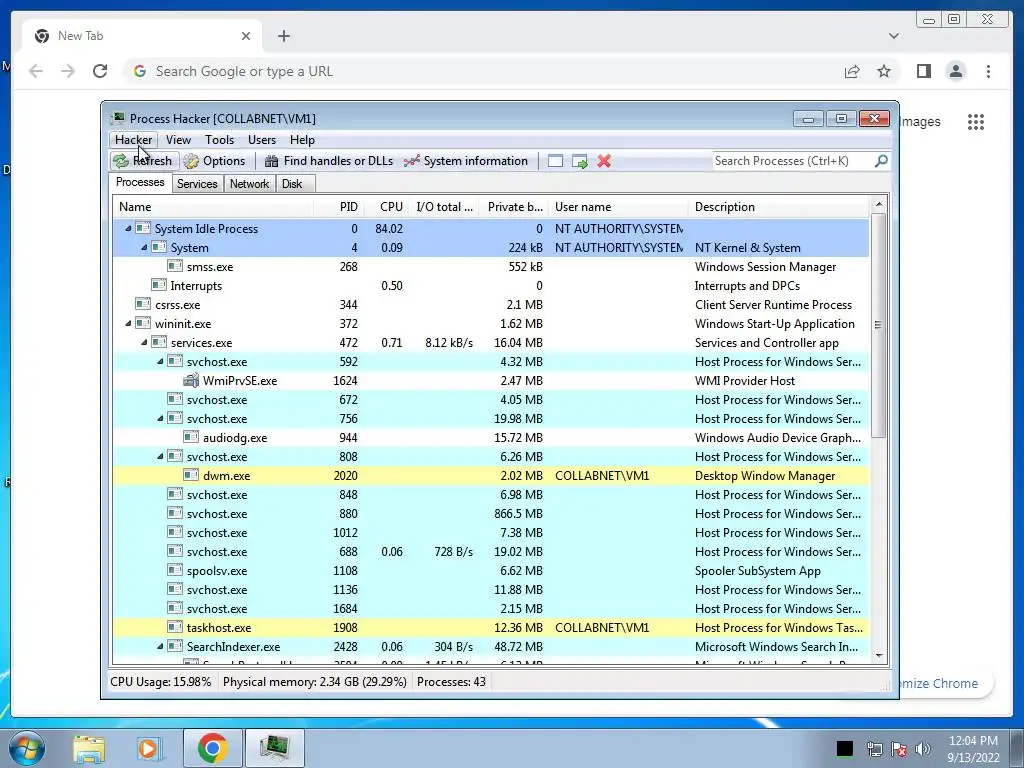Image resolution: width=1024 pixels, height=768 pixels.
Task: Open System information in toolbar
Action: 466,161
